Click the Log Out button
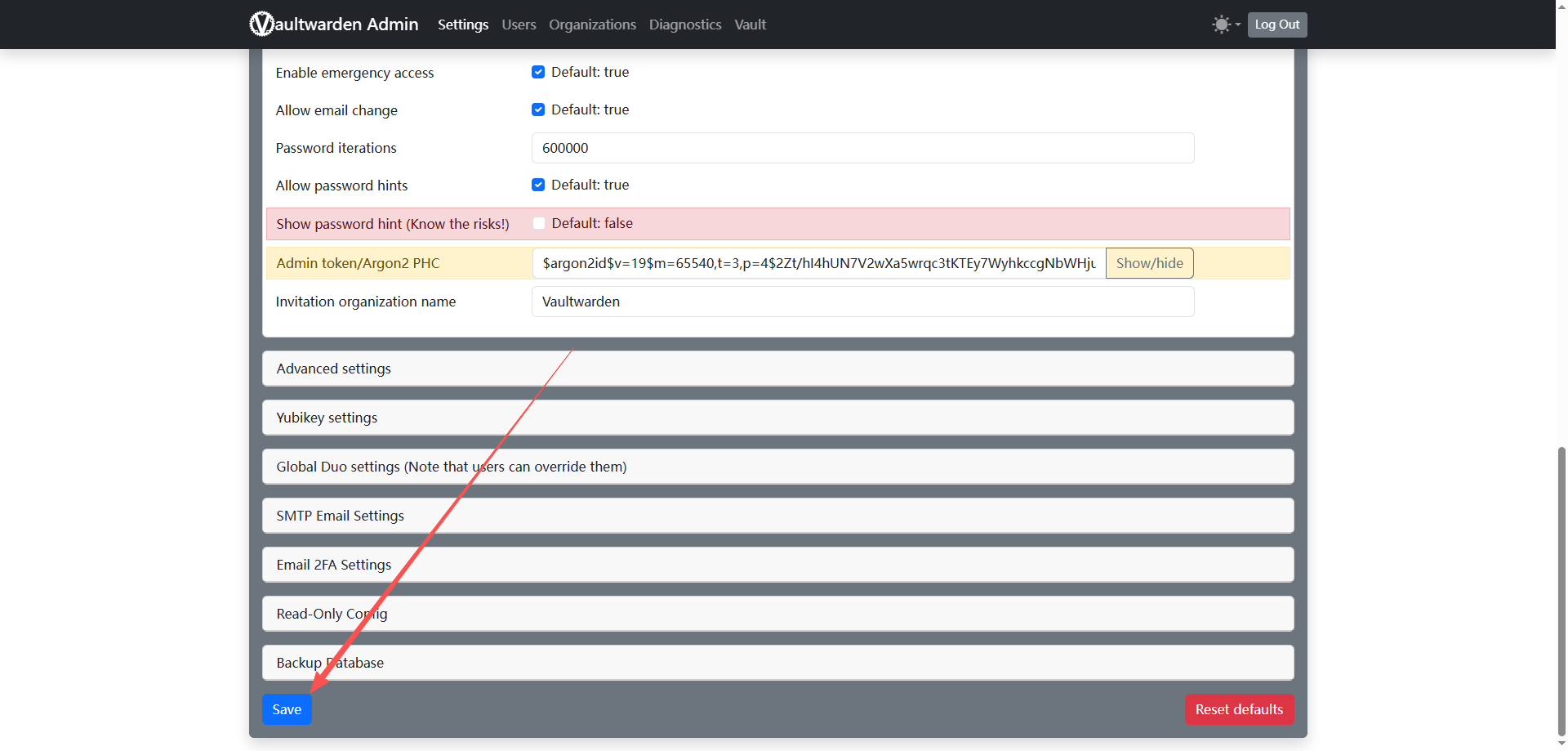The height and width of the screenshot is (751, 1568). (x=1276, y=25)
